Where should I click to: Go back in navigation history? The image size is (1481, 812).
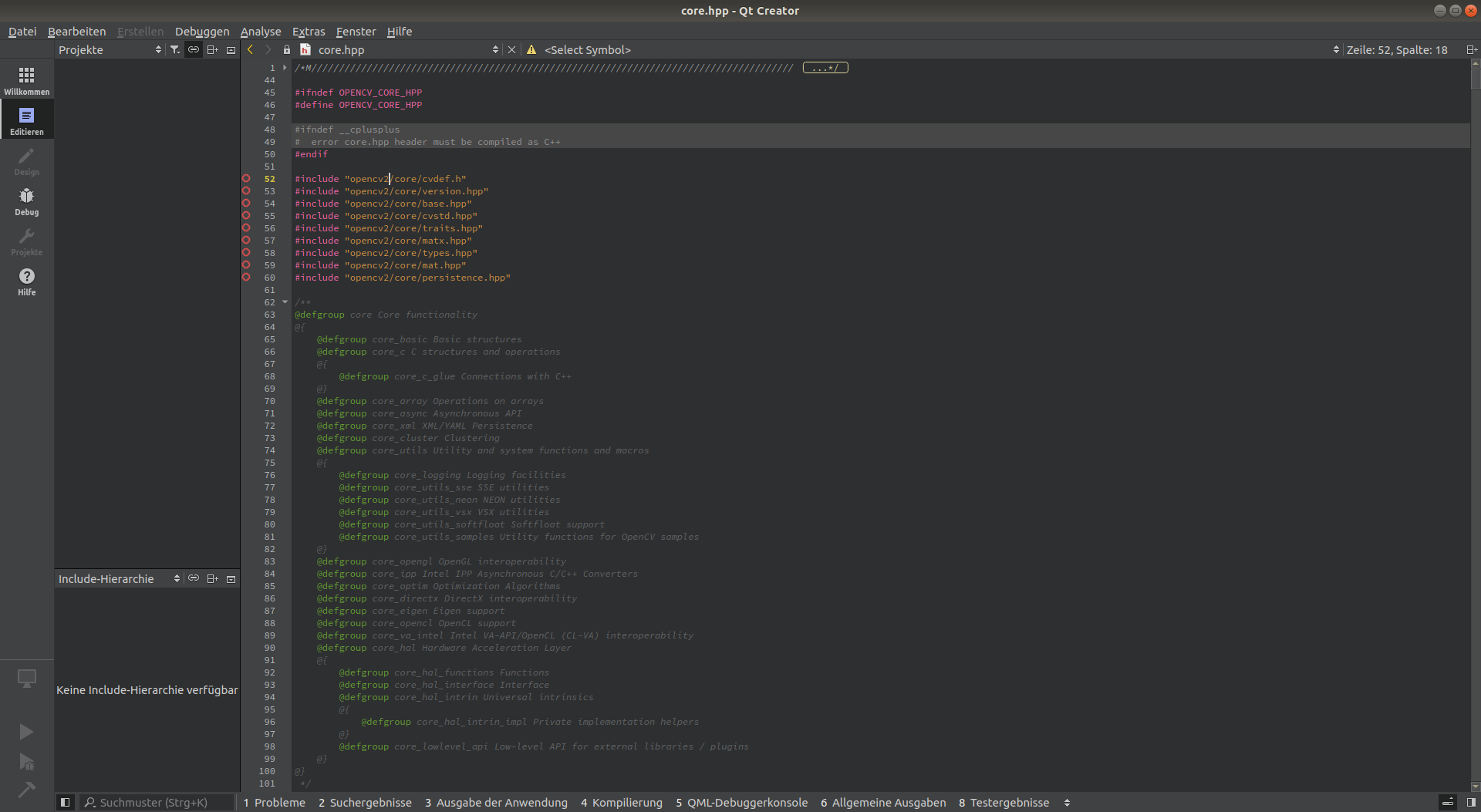(251, 49)
